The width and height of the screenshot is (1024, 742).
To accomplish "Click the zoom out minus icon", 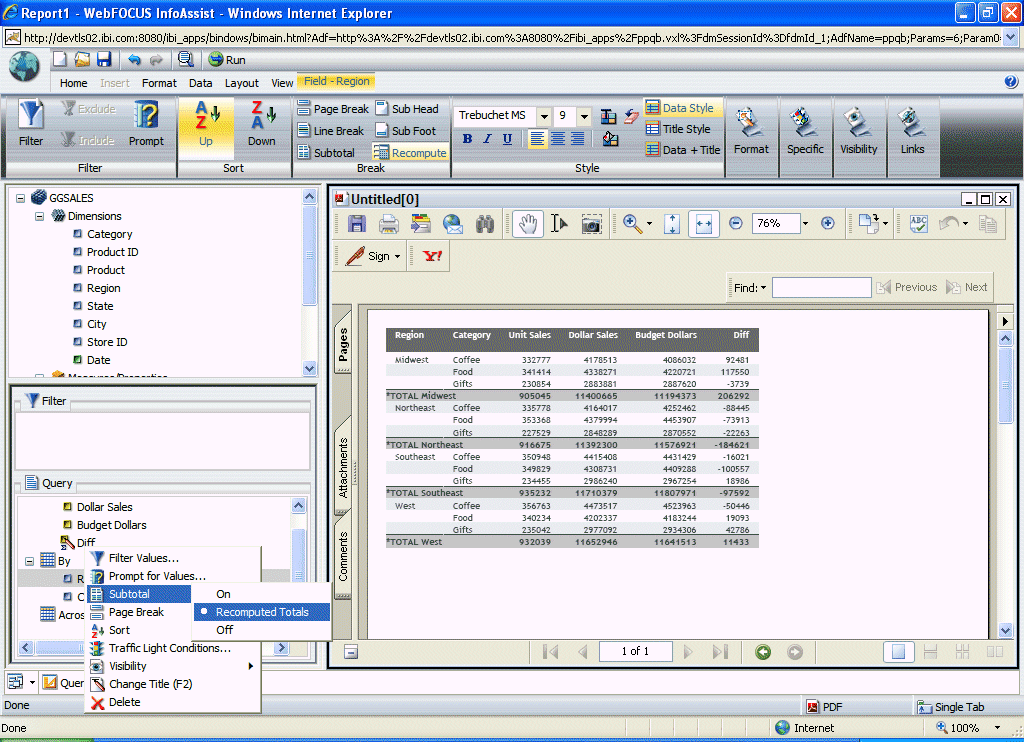I will pos(735,223).
